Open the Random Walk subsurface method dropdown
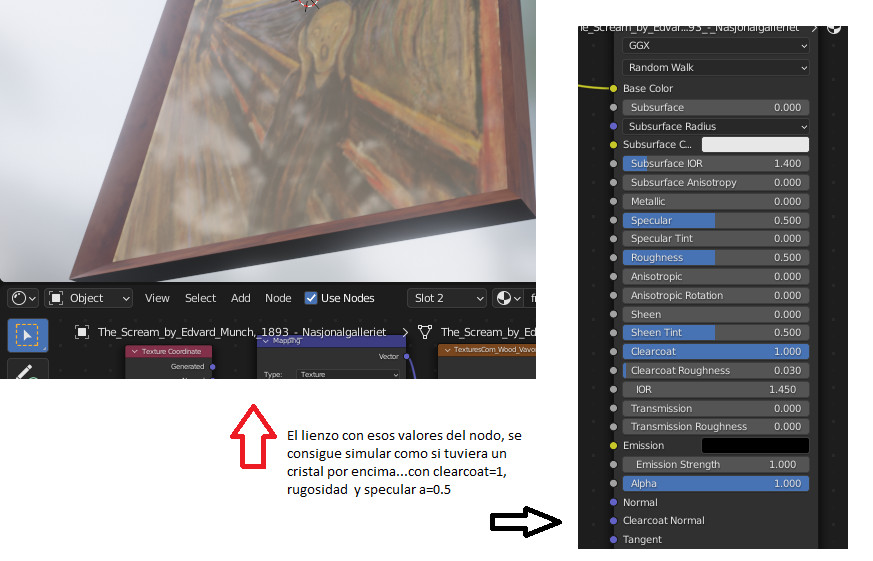The height and width of the screenshot is (561, 873). [715, 67]
